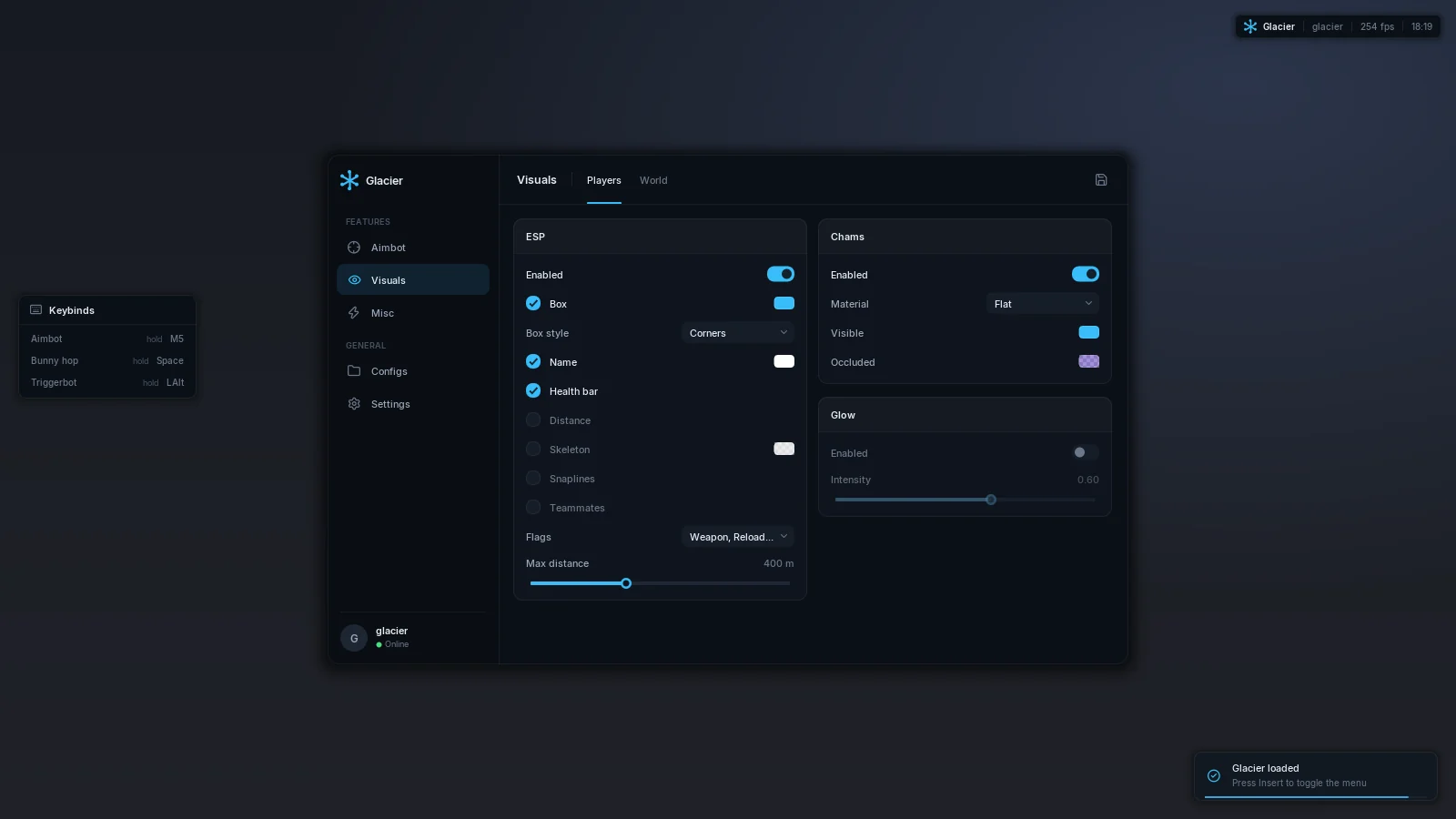The width and height of the screenshot is (1456, 819).
Task: Open the Box style Corners dropdown
Action: [738, 333]
